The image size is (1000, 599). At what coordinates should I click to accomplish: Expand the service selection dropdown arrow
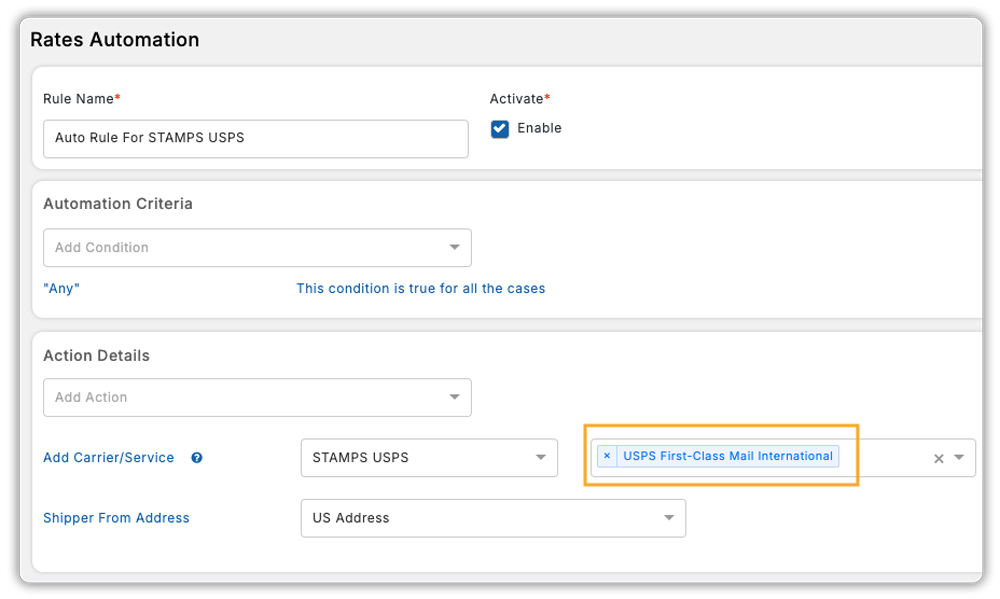[x=959, y=457]
